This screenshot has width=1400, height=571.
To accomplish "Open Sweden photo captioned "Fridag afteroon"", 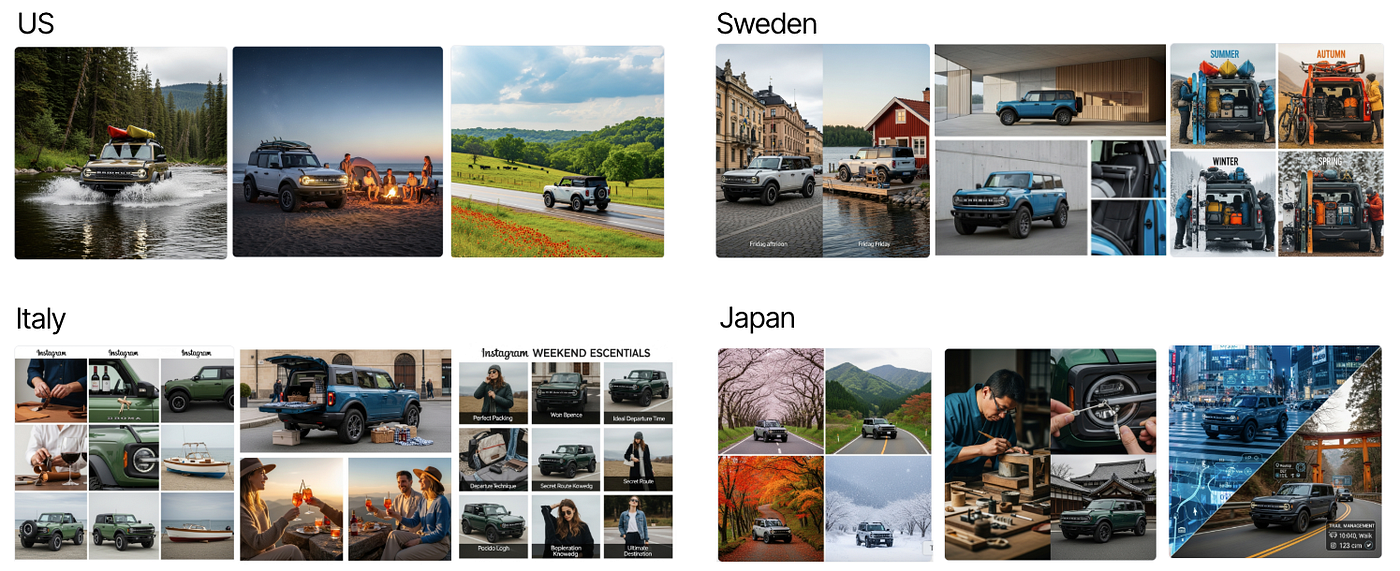I will point(769,150).
